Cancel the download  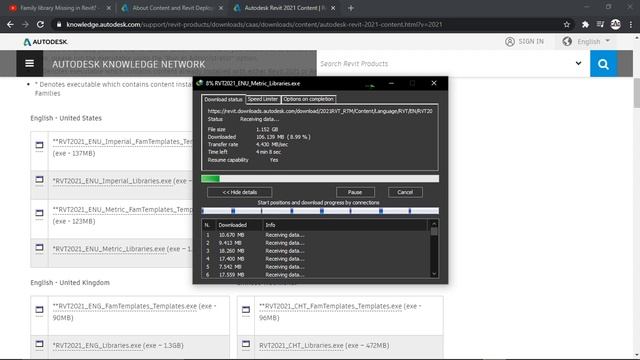tap(405, 192)
